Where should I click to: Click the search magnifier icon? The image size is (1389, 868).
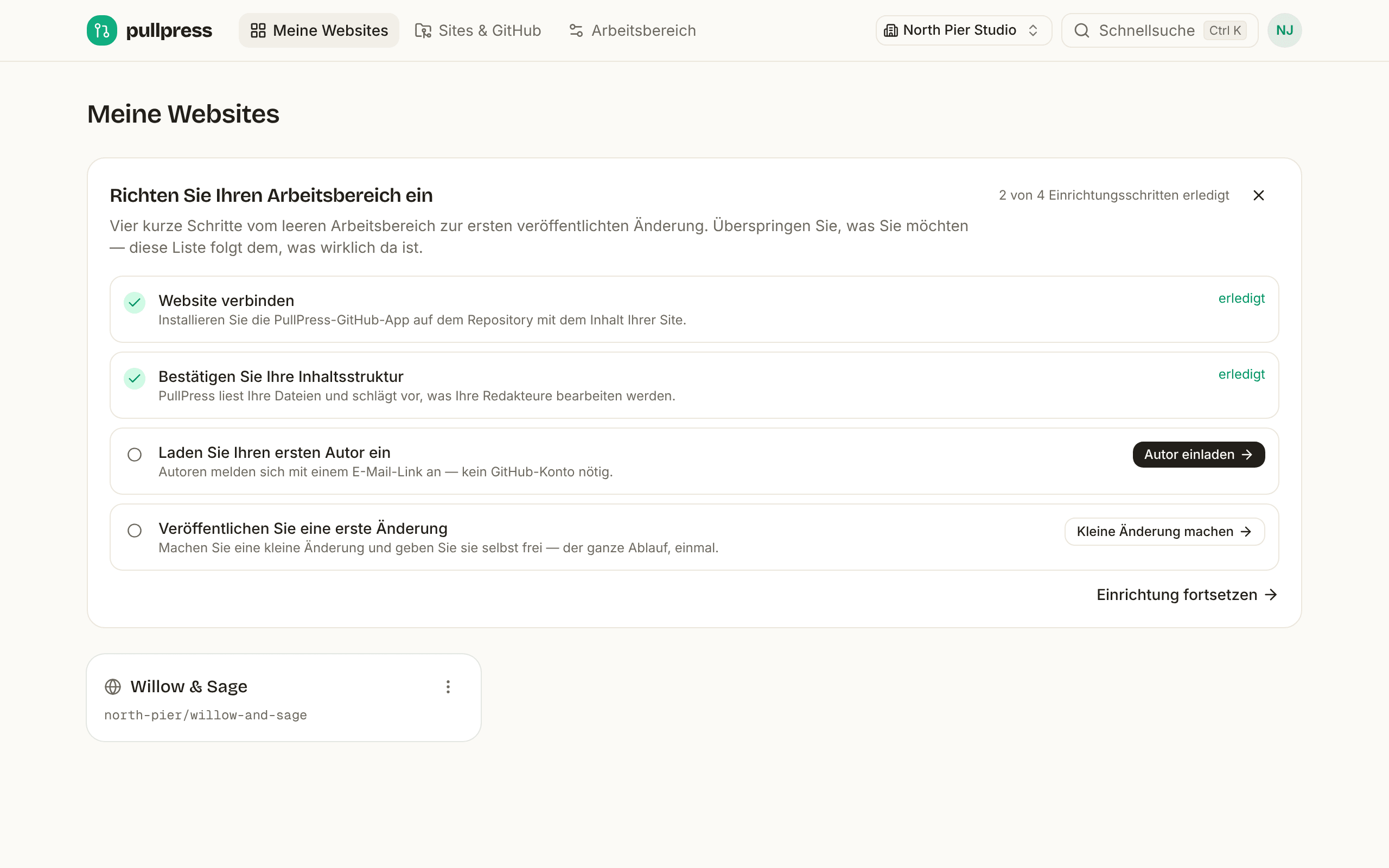(x=1081, y=30)
